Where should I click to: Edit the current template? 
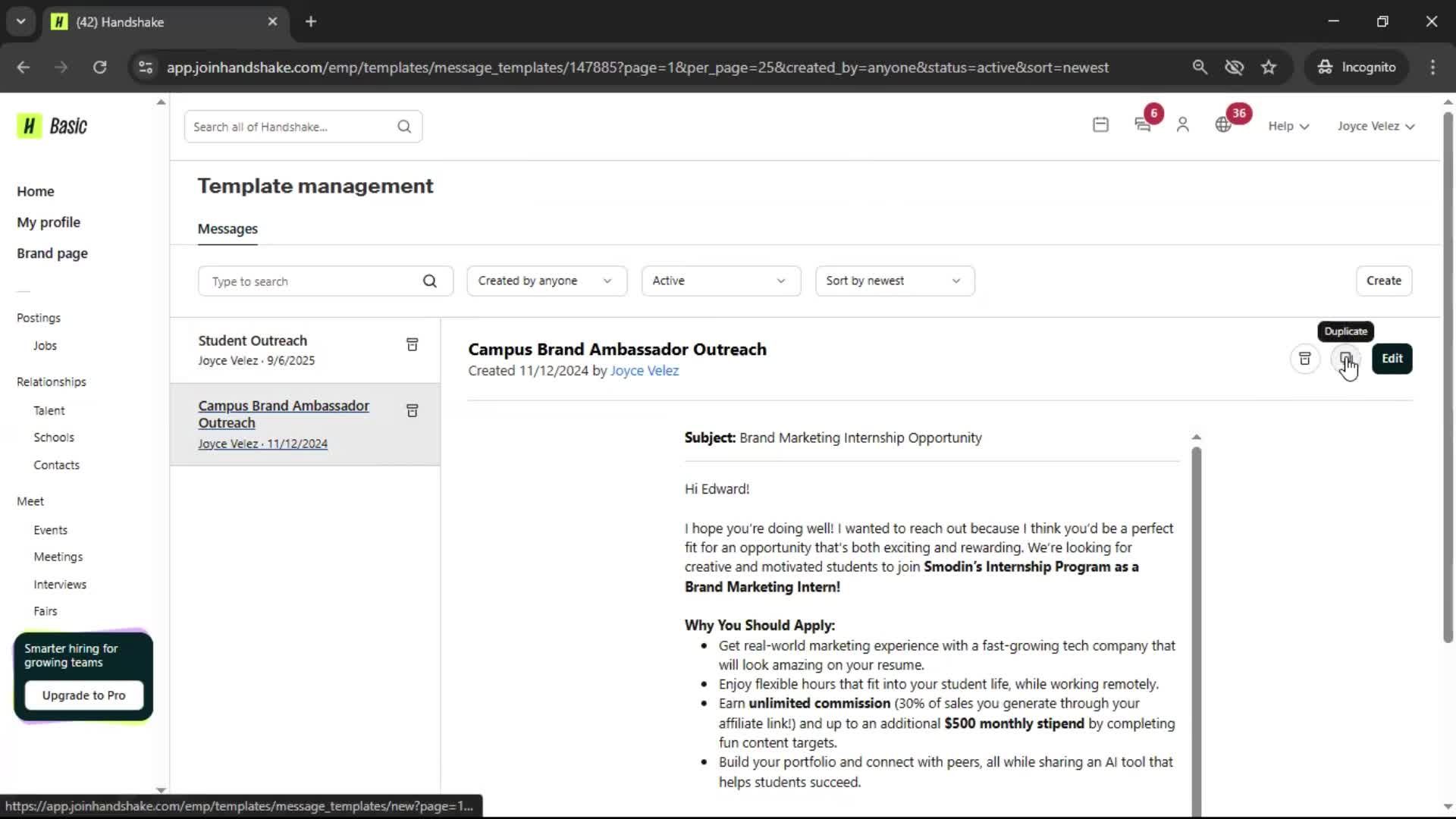click(x=1392, y=359)
